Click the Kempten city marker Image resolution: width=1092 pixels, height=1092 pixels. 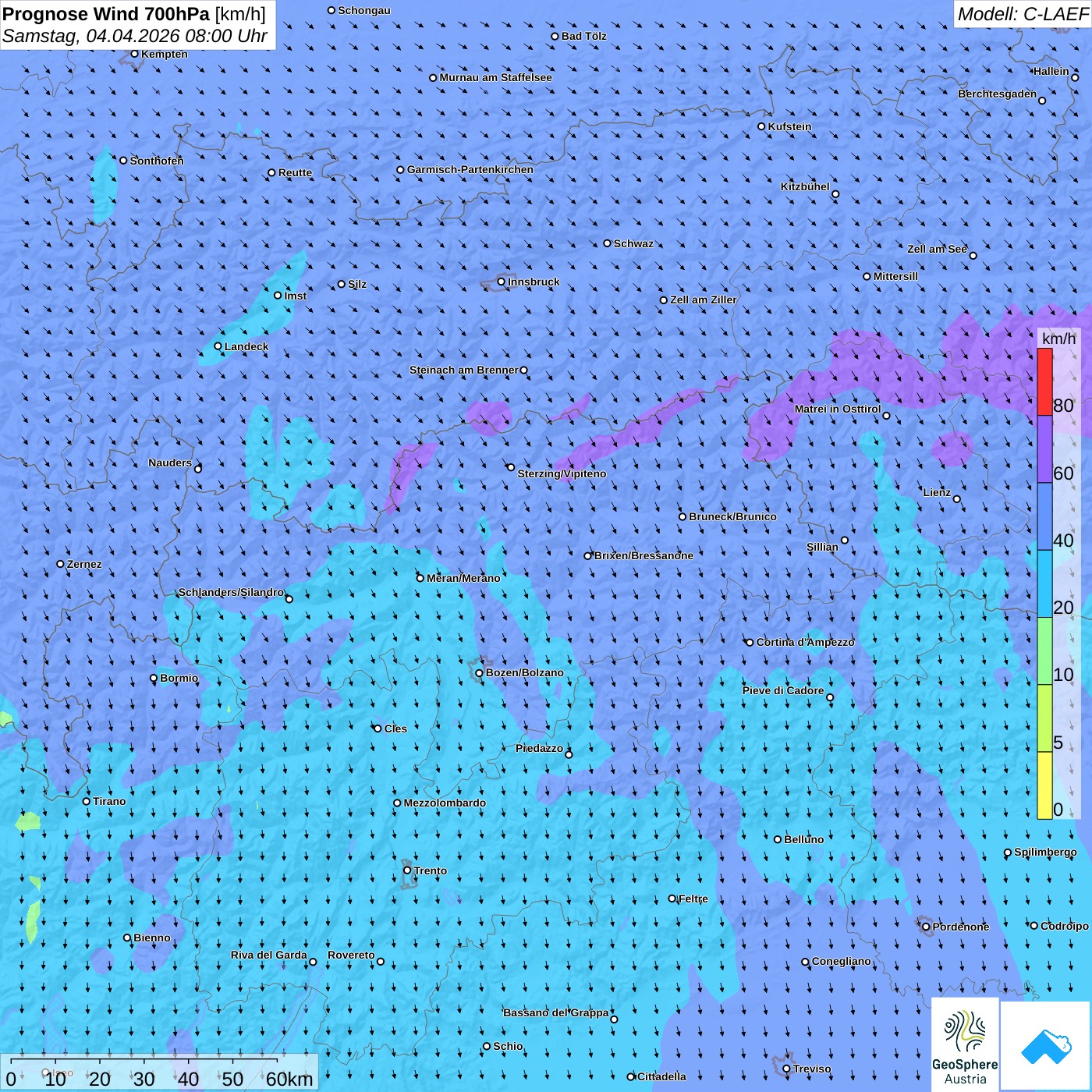pos(135,54)
